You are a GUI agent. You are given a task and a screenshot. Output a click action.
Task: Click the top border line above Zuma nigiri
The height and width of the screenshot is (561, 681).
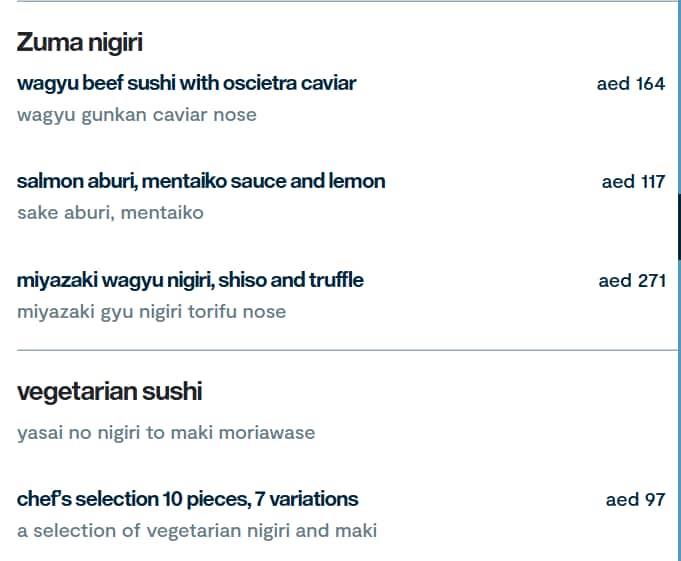340,2
